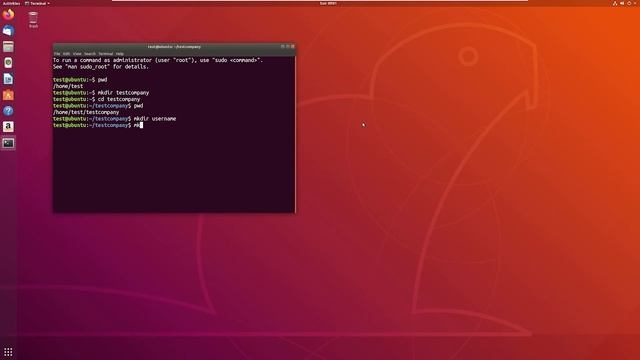Minimize the Terminal window

point(282,47)
